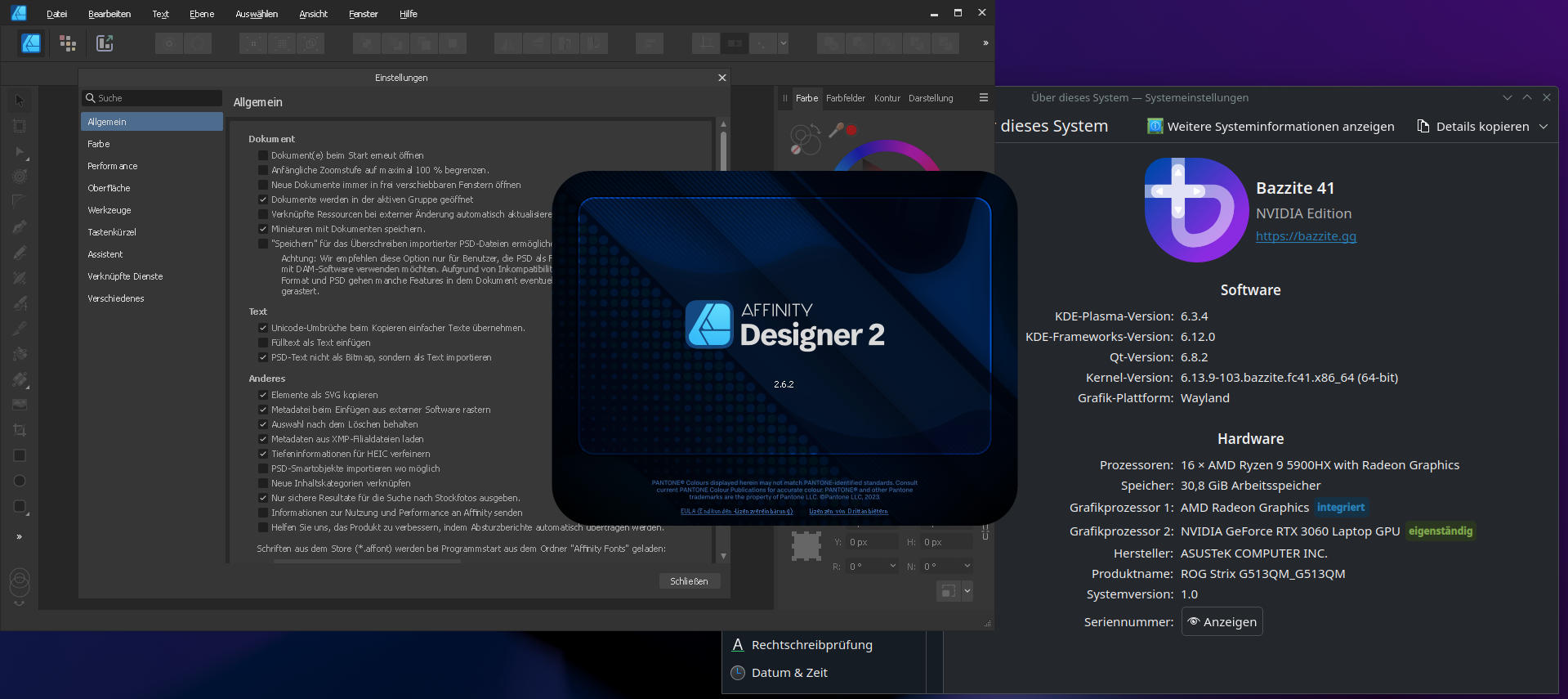The width and height of the screenshot is (1568, 699).
Task: Click the Details kopieren button
Action: (x=1473, y=126)
